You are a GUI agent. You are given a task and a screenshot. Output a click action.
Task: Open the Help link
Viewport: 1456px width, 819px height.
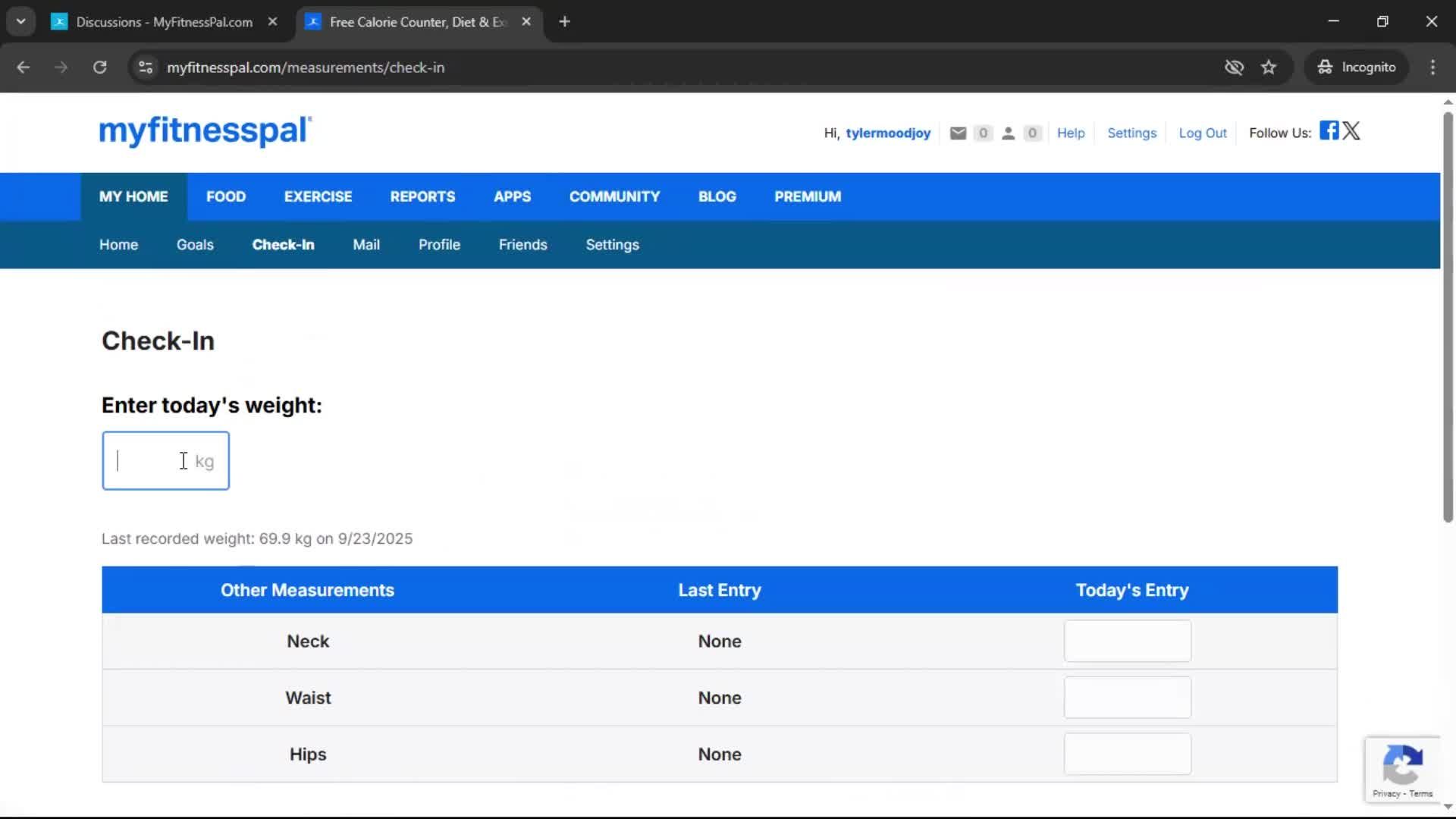(x=1071, y=133)
